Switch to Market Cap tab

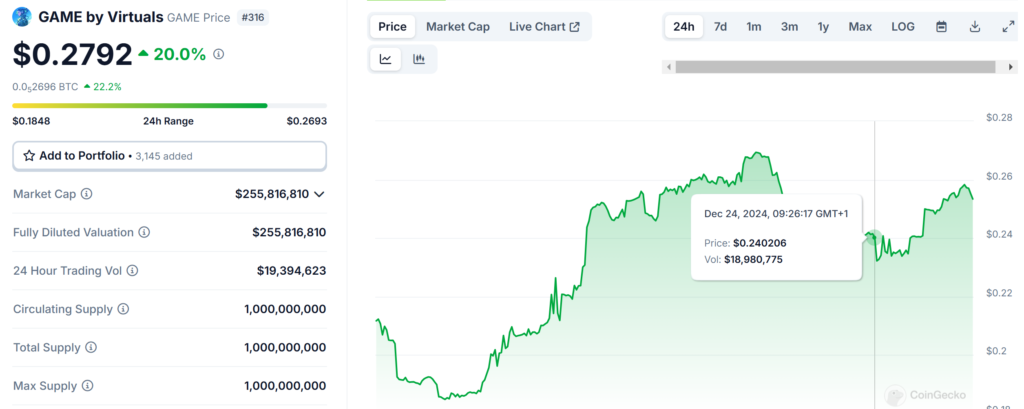tap(458, 27)
